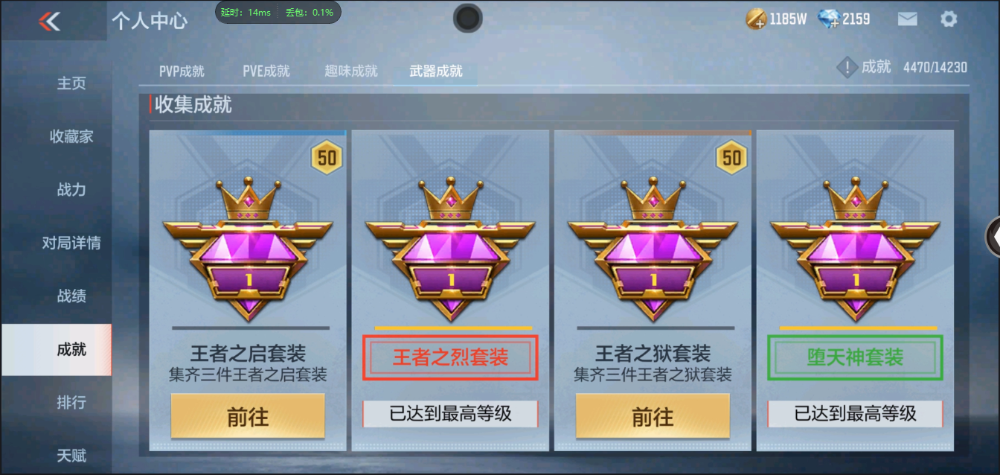Go to 排行 in the sidebar
The image size is (1000, 475).
pyautogui.click(x=71, y=403)
